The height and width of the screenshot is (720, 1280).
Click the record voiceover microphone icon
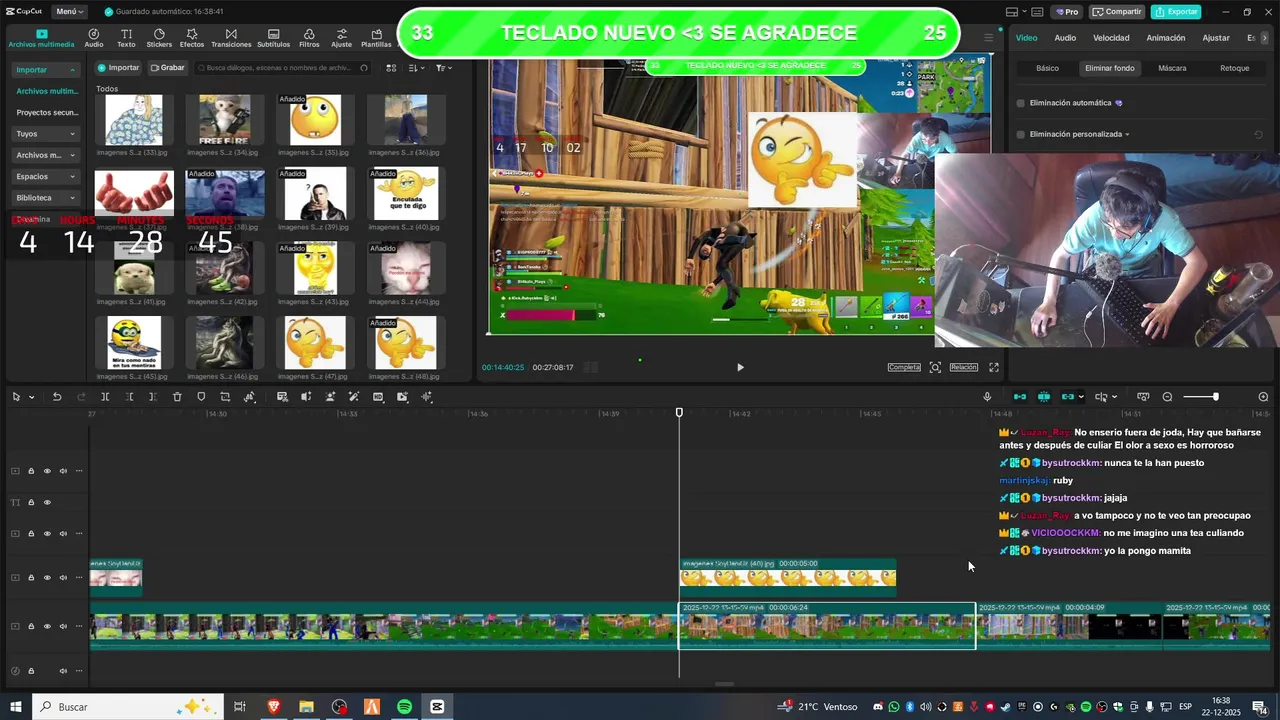click(987, 397)
